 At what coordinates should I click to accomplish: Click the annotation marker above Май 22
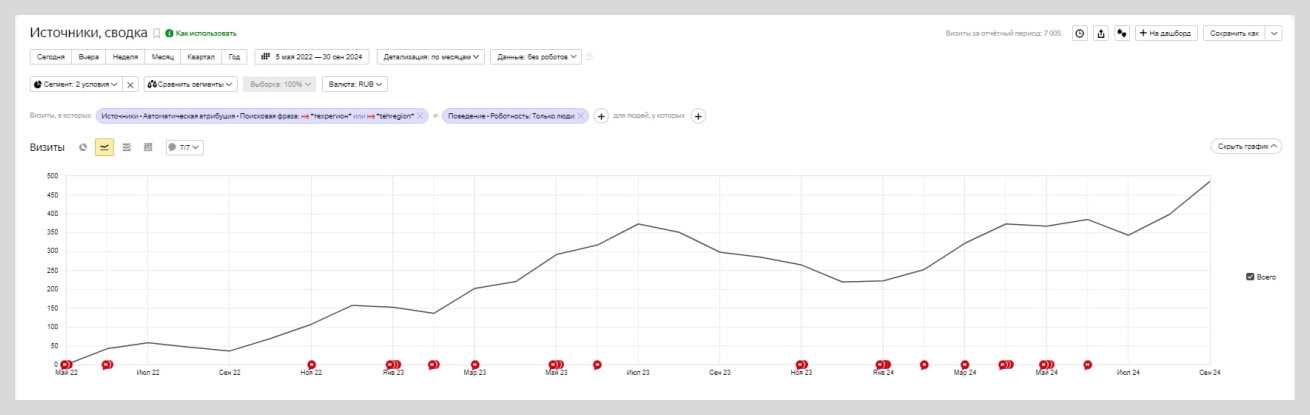pos(67,365)
